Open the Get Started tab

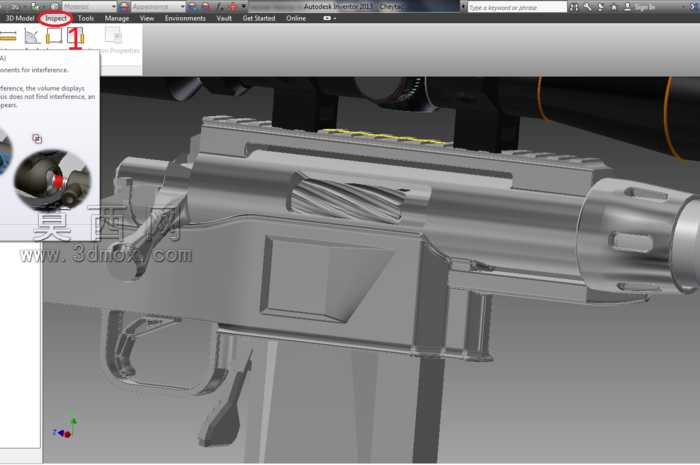click(258, 18)
